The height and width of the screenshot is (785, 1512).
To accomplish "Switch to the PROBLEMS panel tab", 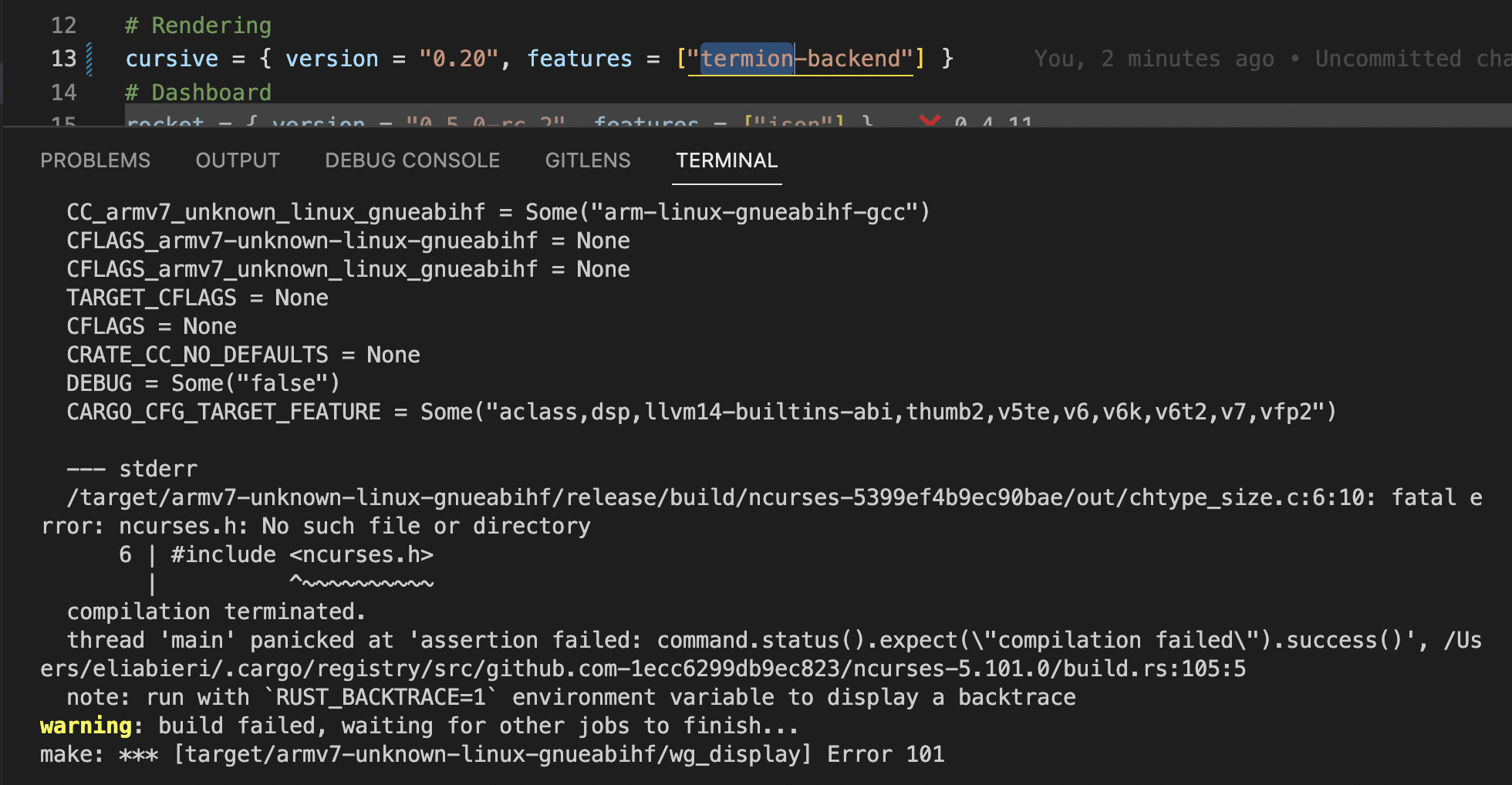I will (96, 160).
